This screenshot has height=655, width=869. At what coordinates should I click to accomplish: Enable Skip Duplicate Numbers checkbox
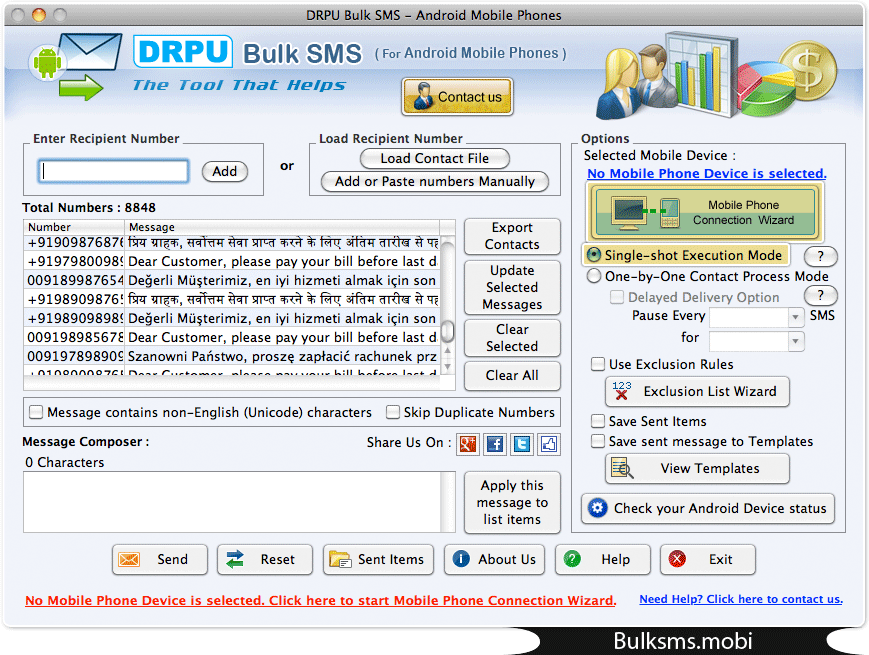393,412
